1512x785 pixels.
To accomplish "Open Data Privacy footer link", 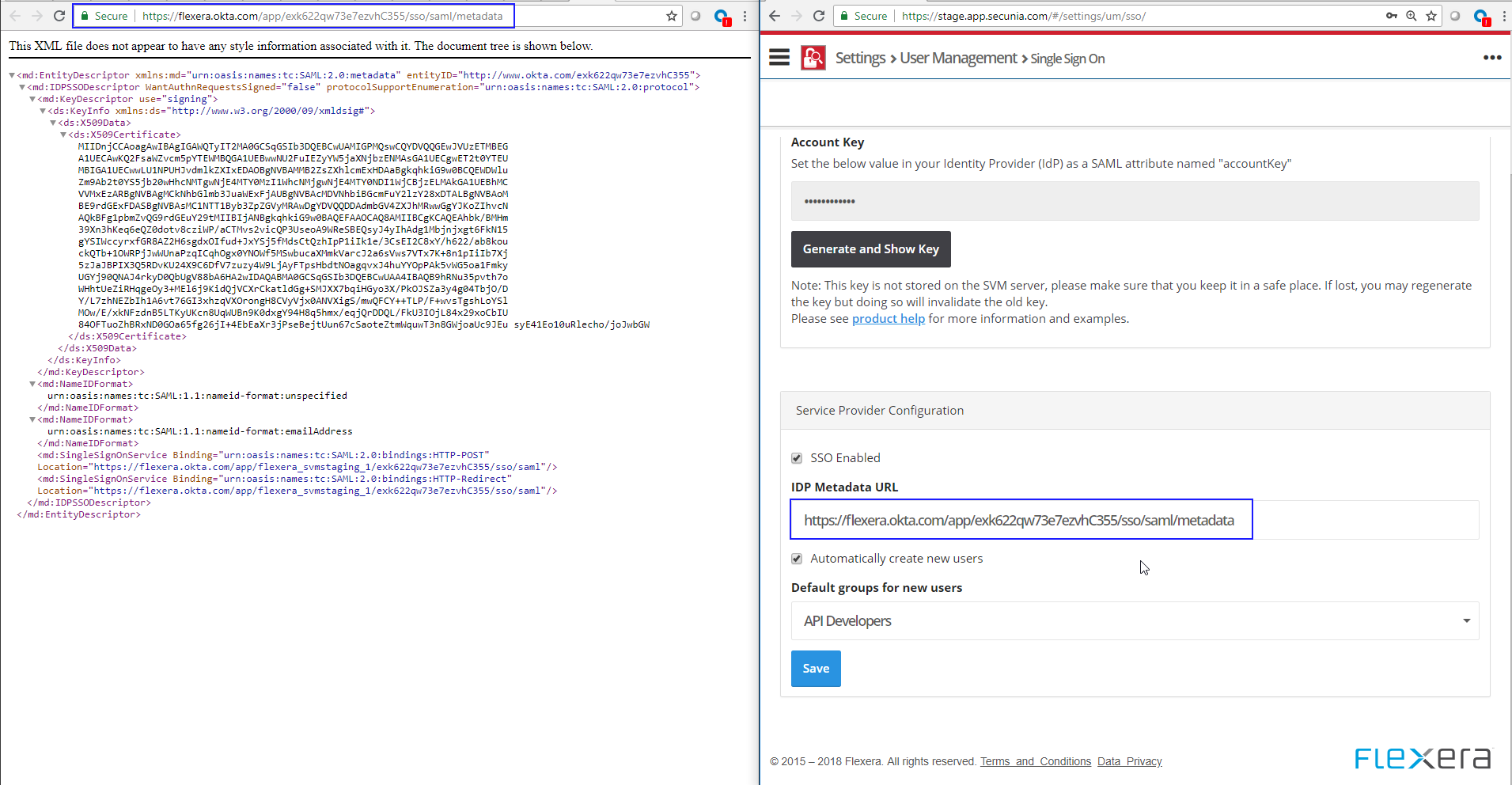I will click(x=1129, y=761).
